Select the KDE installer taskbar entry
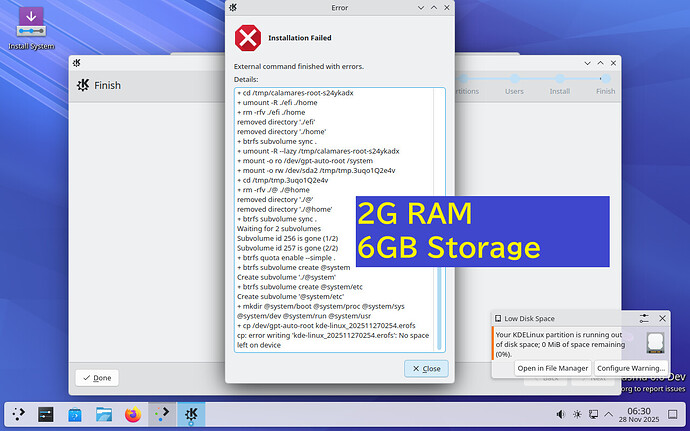 pos(191,414)
